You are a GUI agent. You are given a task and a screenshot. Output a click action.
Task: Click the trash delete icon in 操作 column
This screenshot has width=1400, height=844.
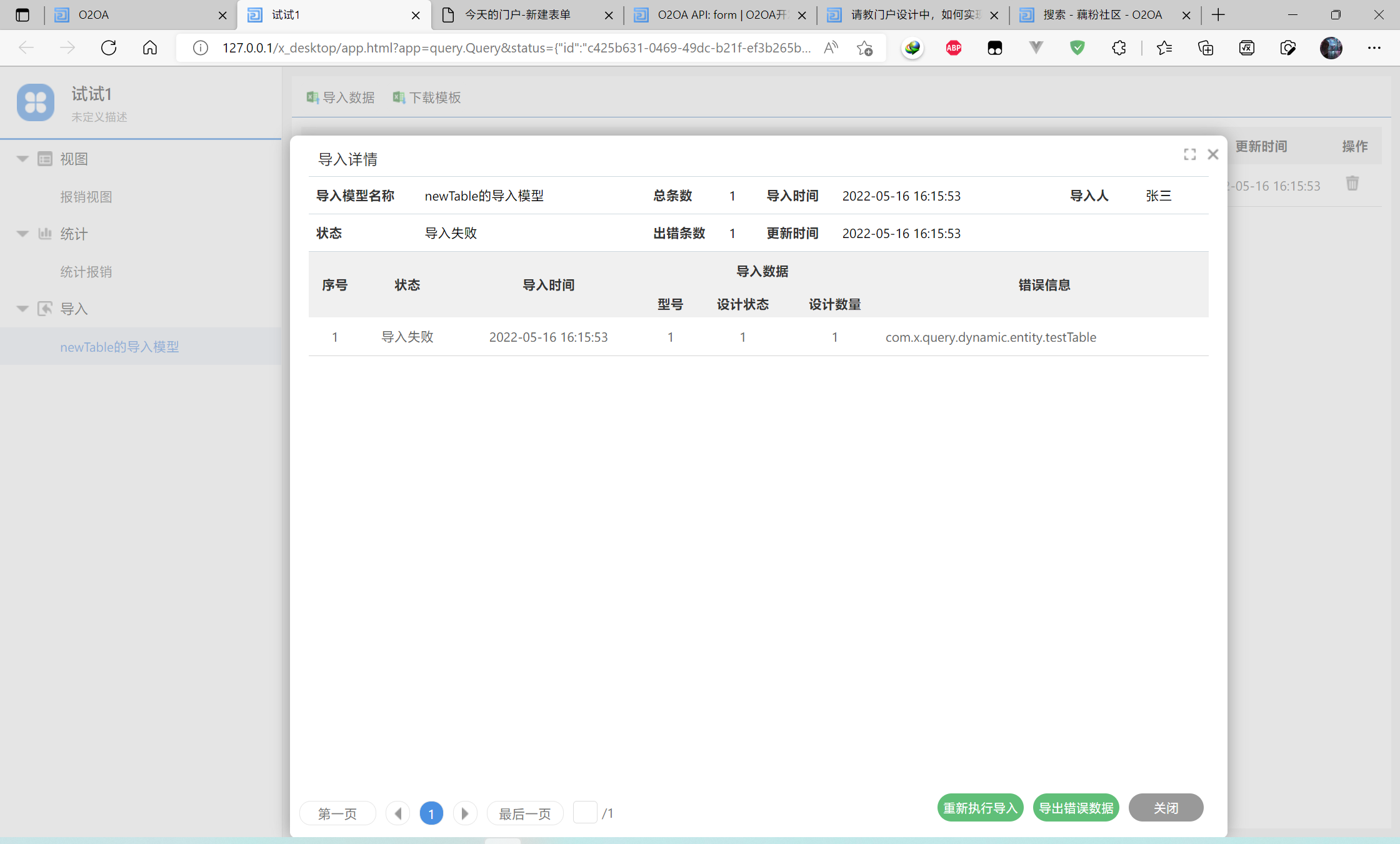click(x=1352, y=184)
